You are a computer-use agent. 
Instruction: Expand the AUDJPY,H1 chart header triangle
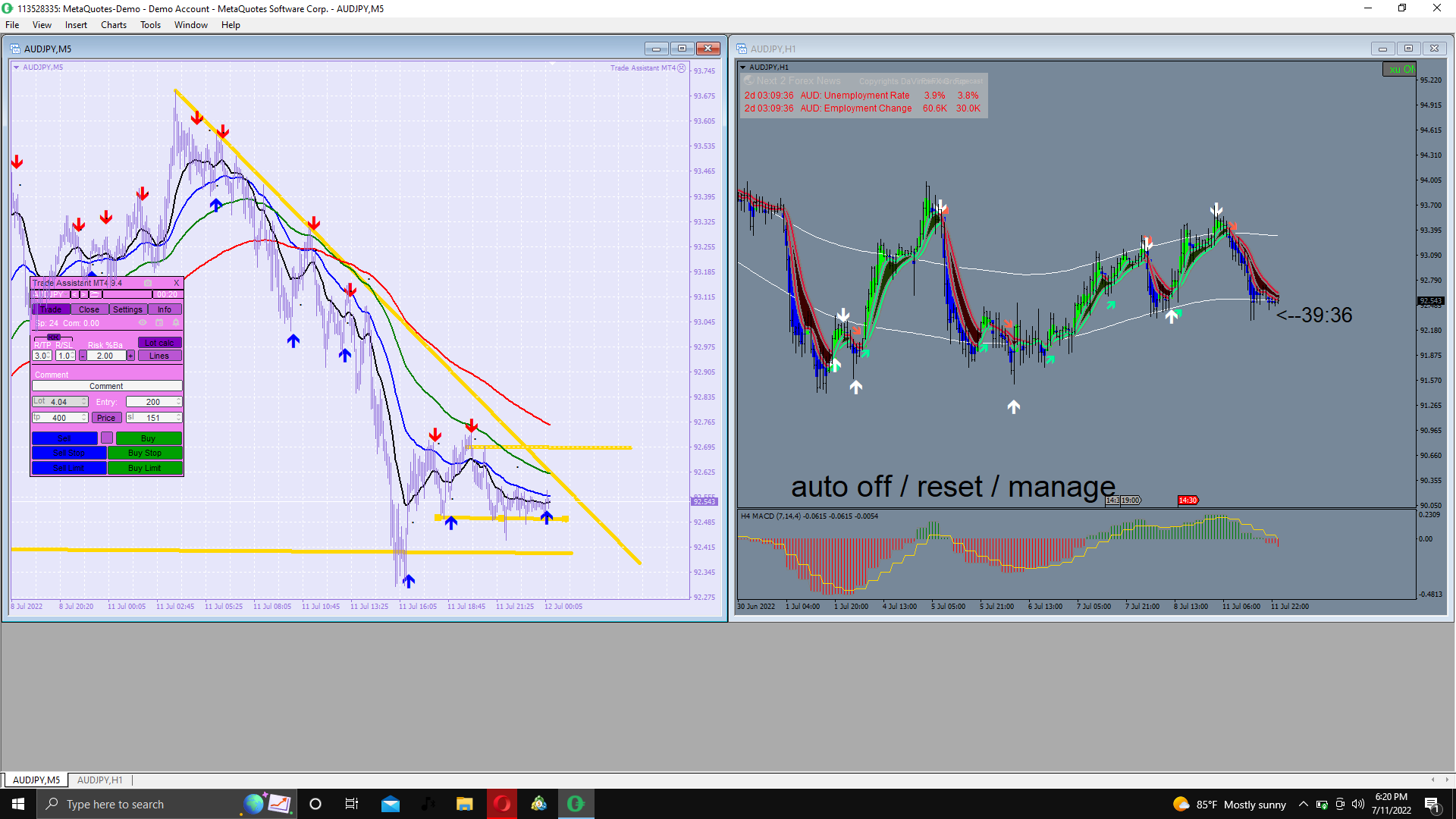click(x=742, y=67)
